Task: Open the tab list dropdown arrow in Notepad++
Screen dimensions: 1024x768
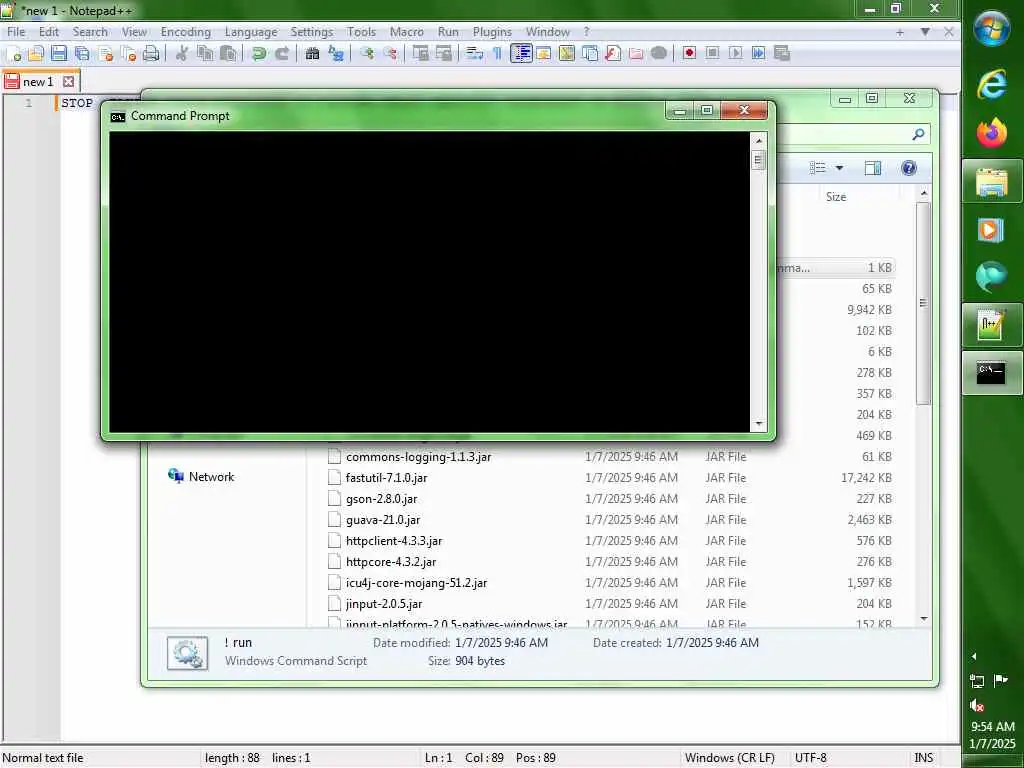Action: pos(925,31)
